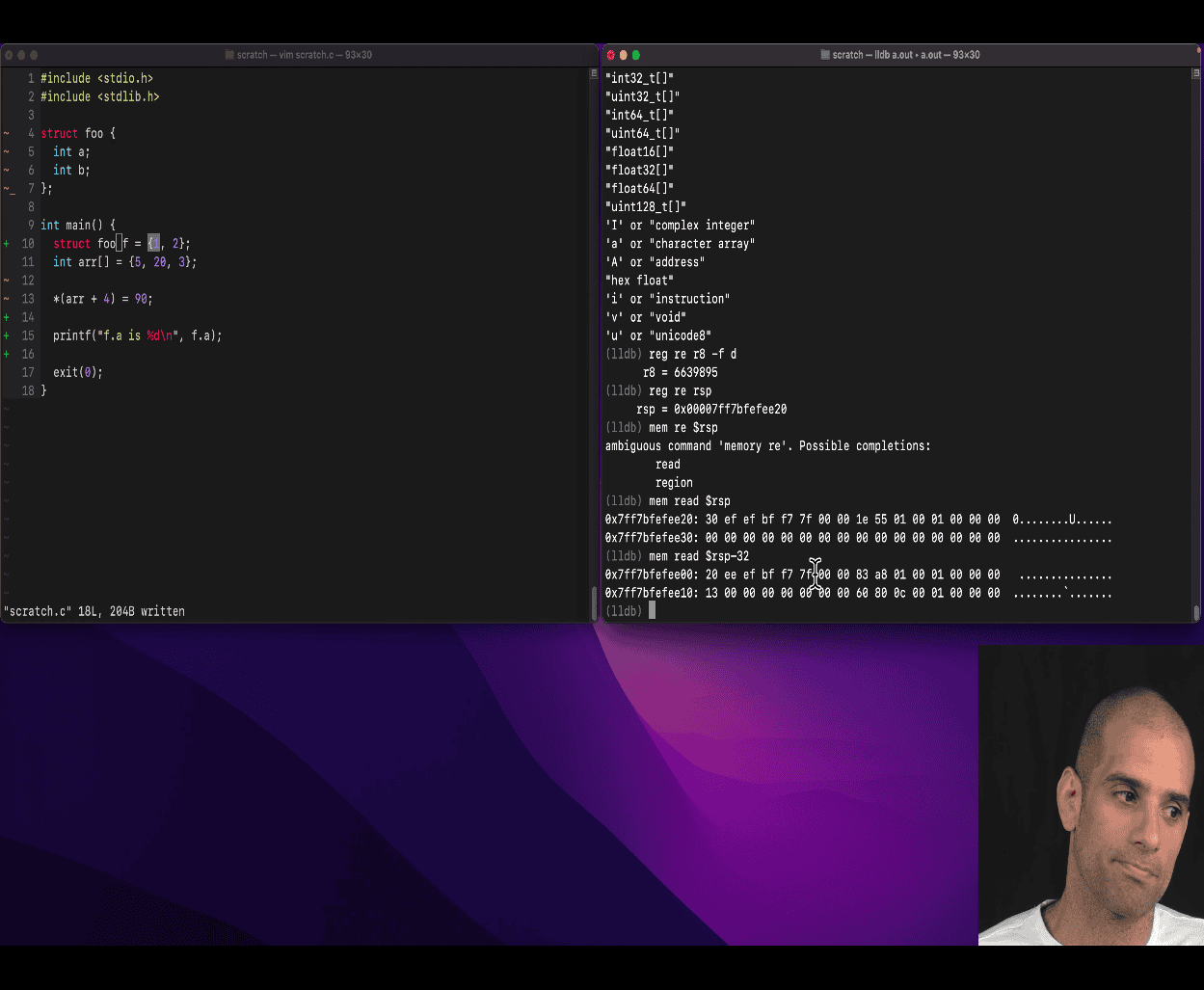The width and height of the screenshot is (1204, 990).
Task: Click the 'reg re r8 -f d' command
Action: 692,354
